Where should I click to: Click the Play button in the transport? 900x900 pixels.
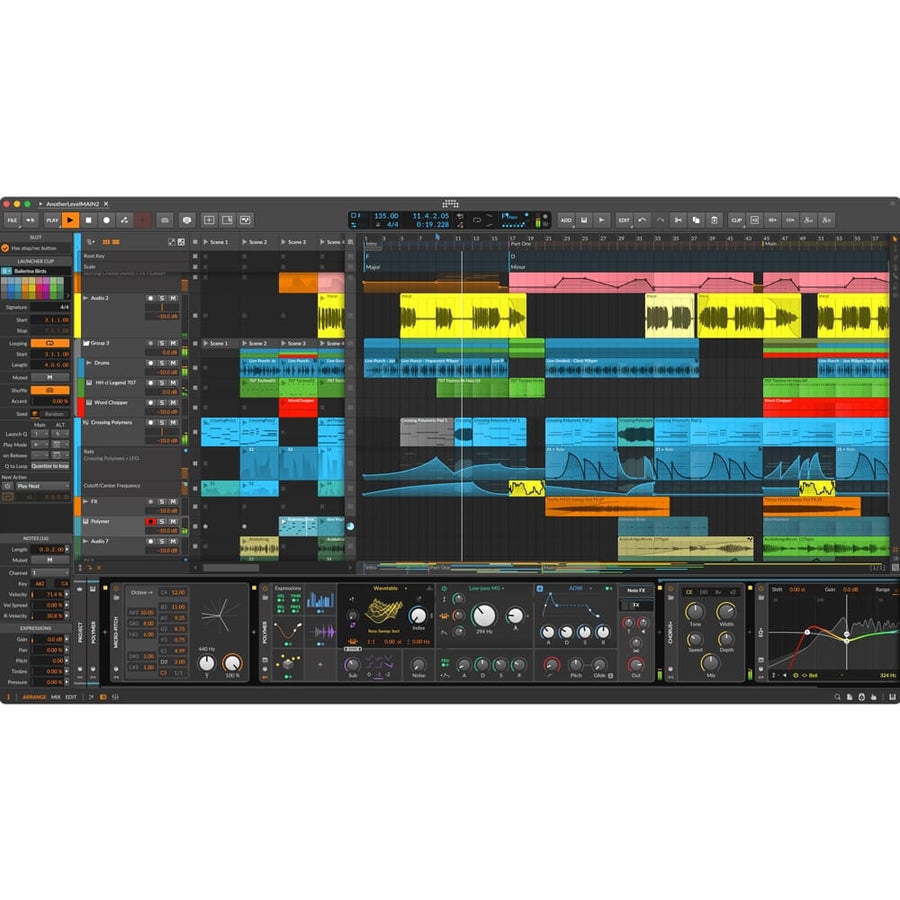point(69,220)
